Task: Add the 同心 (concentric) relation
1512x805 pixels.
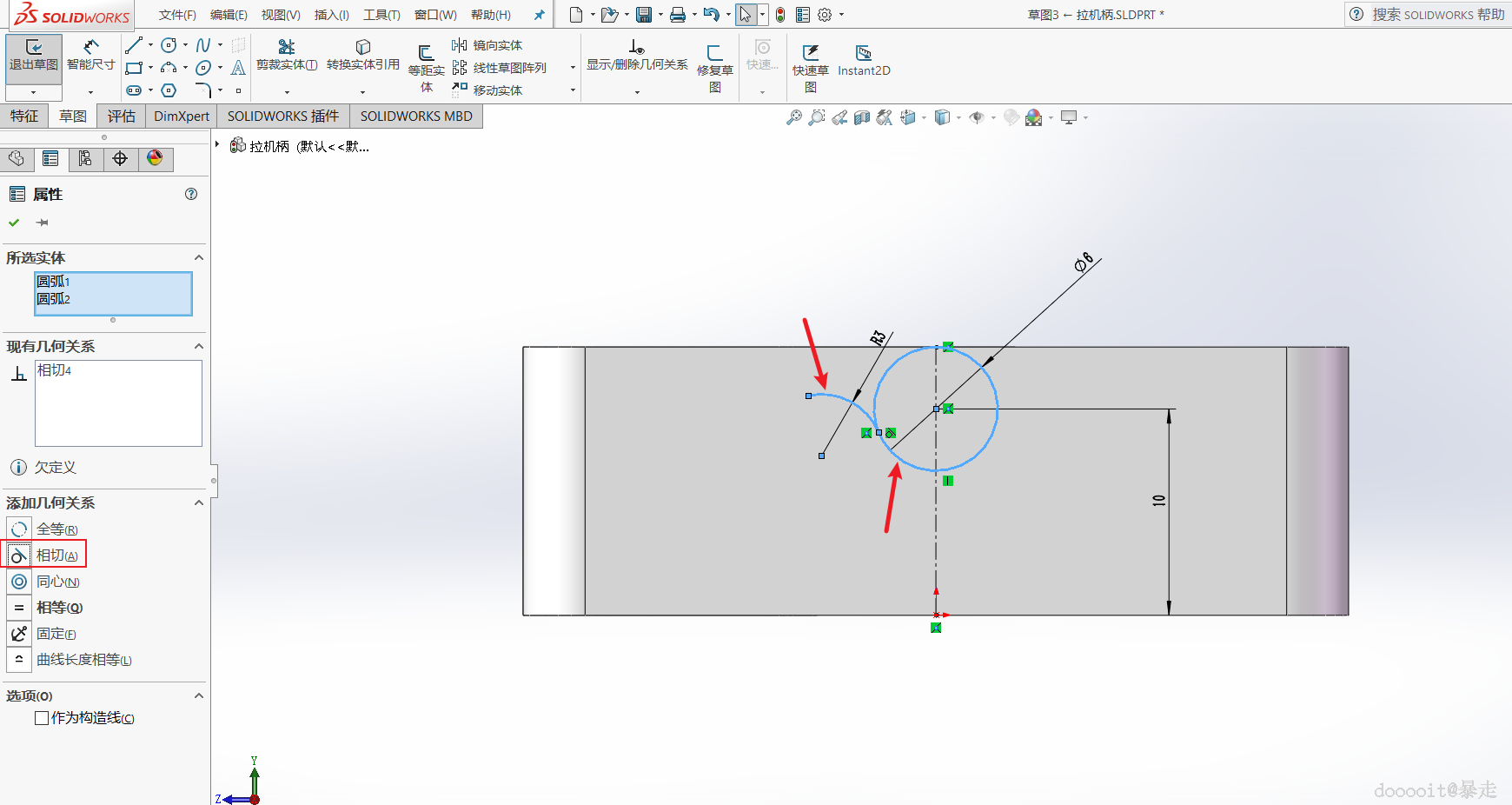Action: (x=57, y=582)
